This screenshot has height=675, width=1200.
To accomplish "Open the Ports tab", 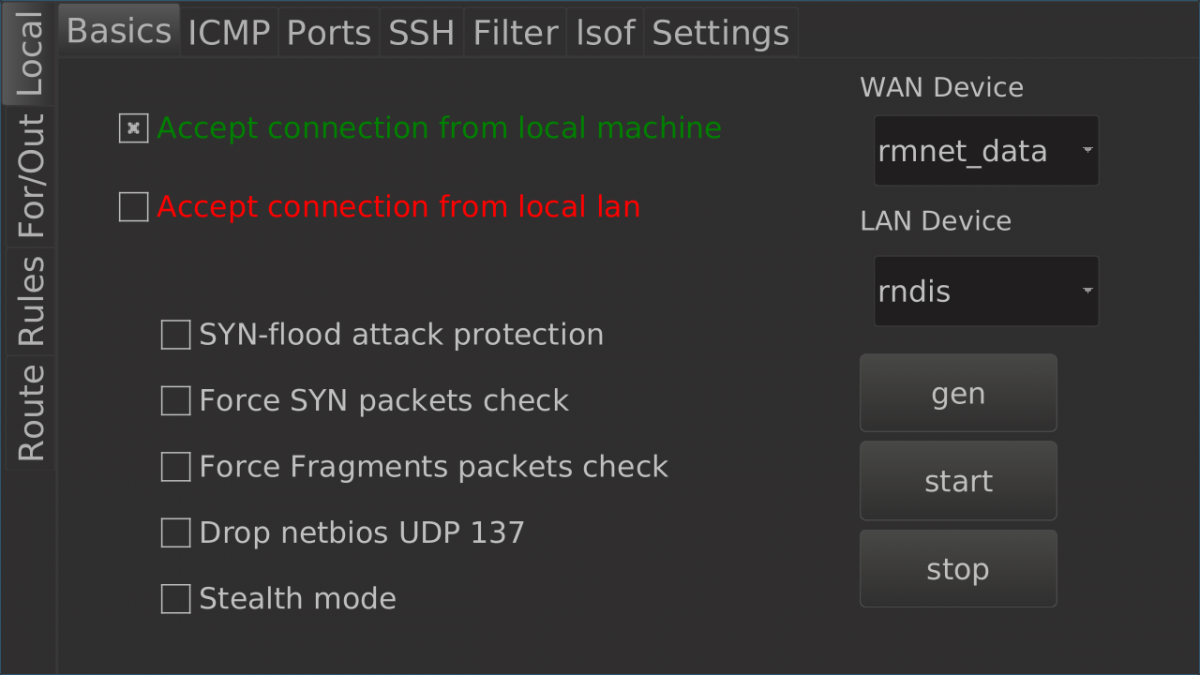I will tap(329, 33).
